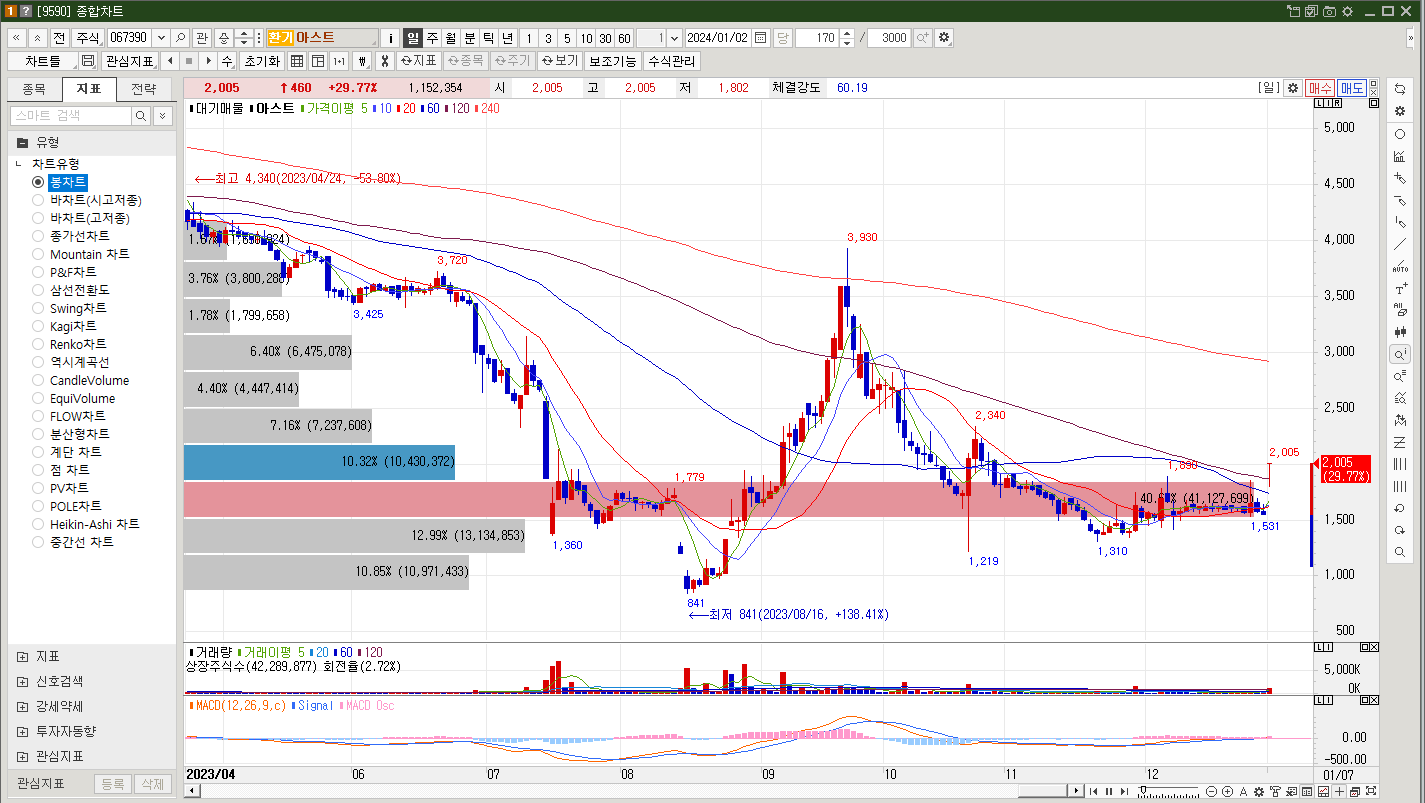Click the 초기화 reset button
1425x803 pixels.
262,61
